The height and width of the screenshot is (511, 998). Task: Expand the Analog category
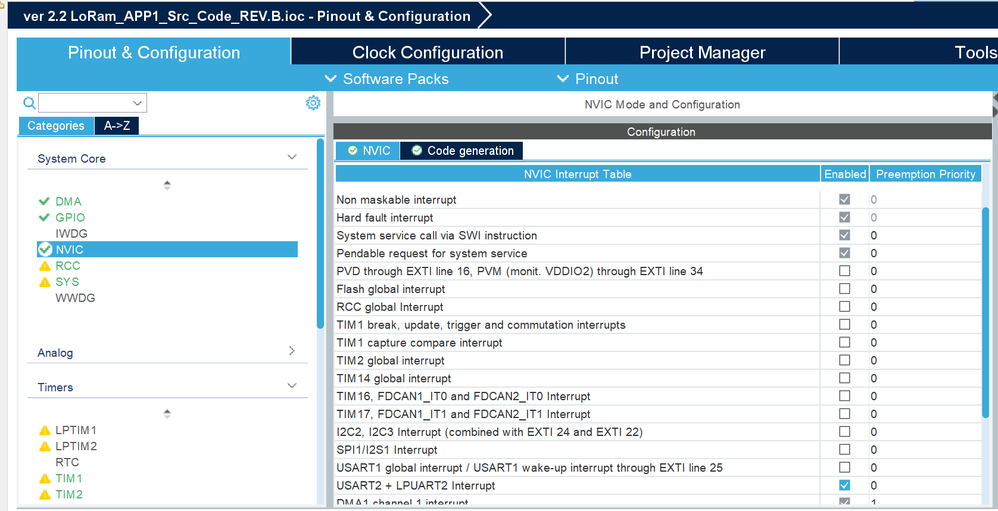point(292,351)
